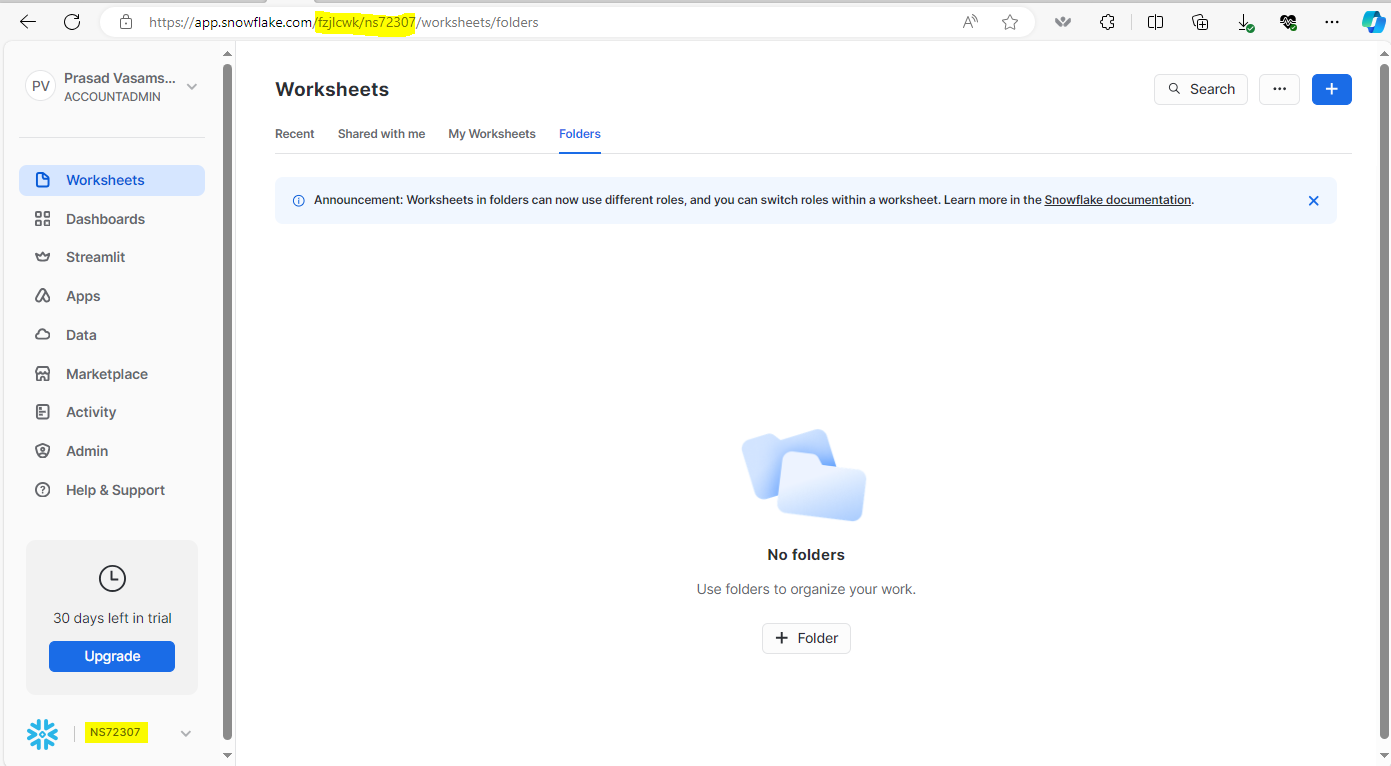Screen dimensions: 1391x766
Task: Expand the user profile chevron
Action: pos(192,87)
